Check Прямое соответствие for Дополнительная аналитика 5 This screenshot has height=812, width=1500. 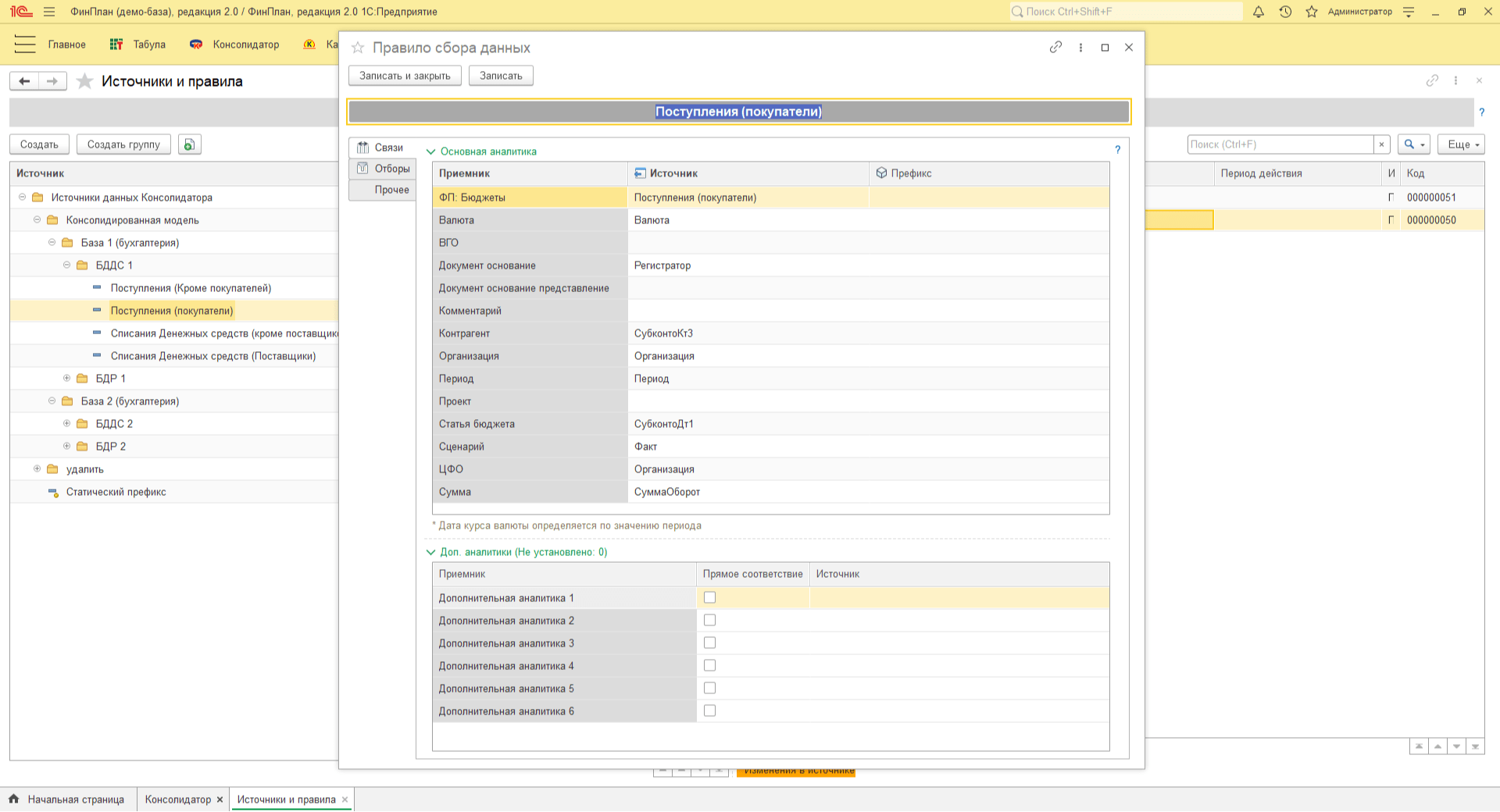click(709, 688)
